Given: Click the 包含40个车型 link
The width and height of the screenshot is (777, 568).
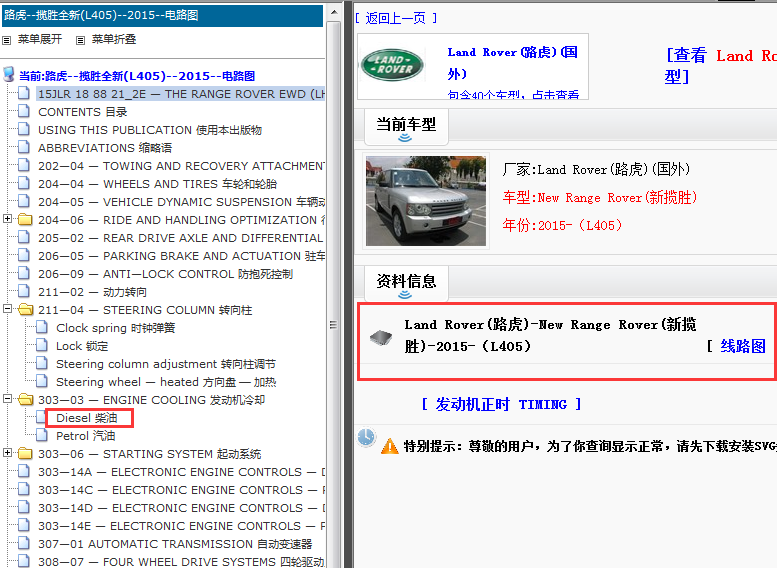Looking at the screenshot, I should click(x=513, y=95).
